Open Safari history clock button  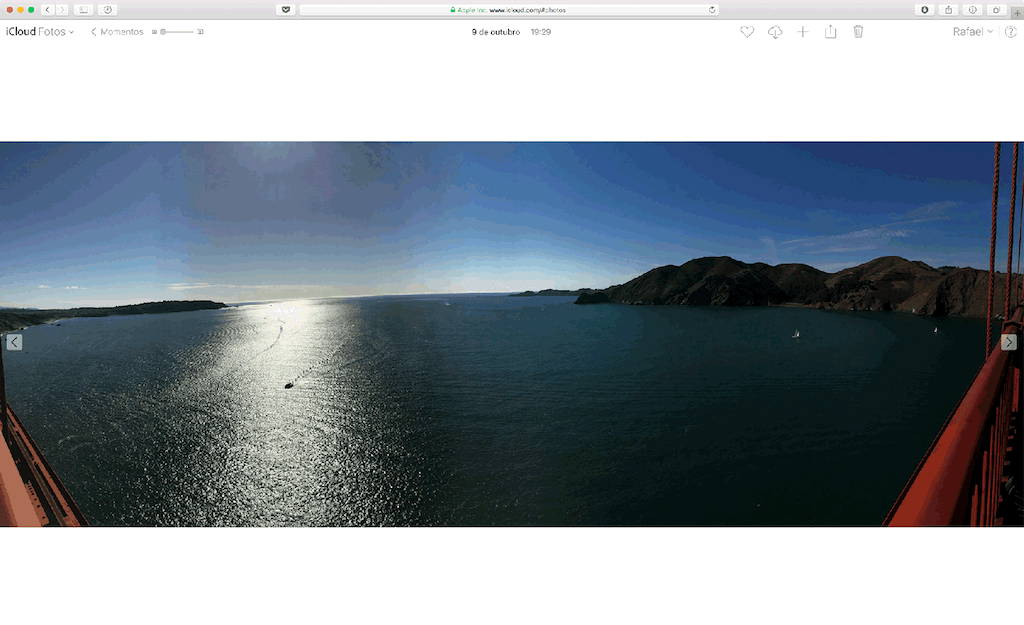tap(108, 10)
